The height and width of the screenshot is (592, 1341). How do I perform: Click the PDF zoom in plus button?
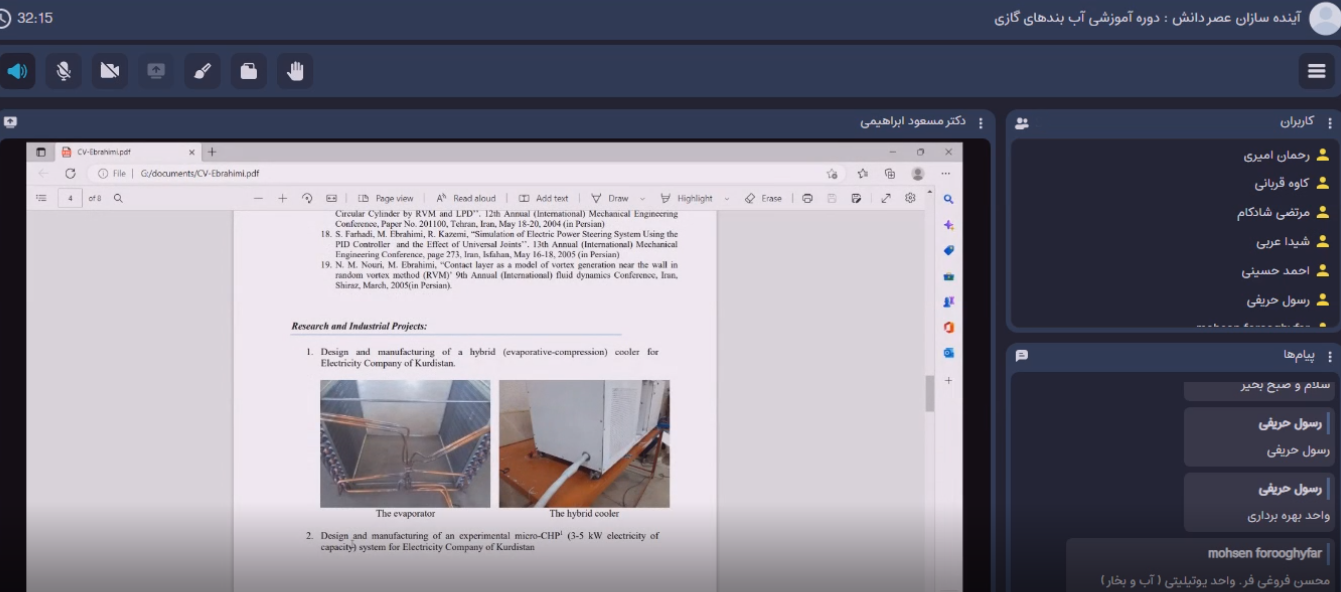[x=282, y=198]
